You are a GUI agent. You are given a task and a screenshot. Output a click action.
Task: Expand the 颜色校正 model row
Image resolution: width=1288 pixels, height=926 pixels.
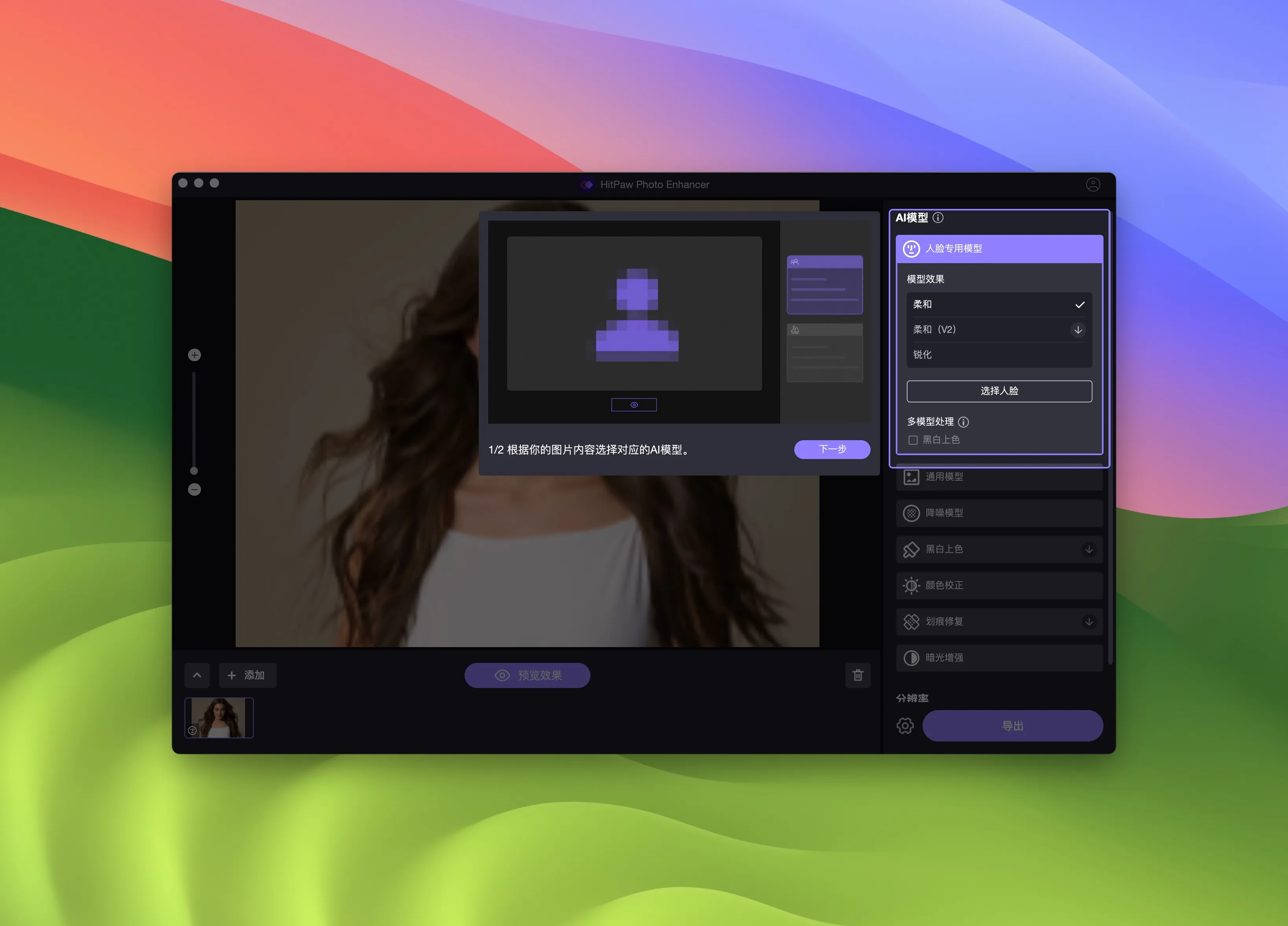click(x=999, y=585)
